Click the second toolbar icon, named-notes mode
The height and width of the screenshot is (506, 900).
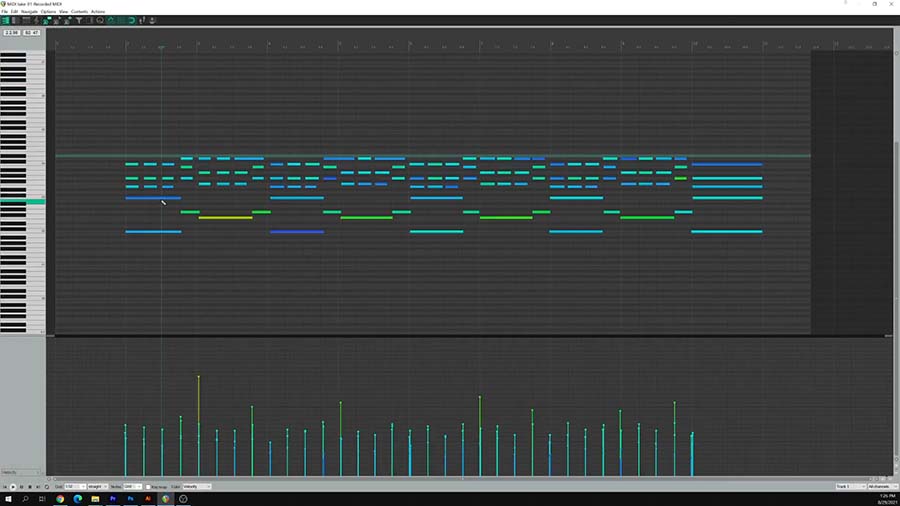coord(15,20)
